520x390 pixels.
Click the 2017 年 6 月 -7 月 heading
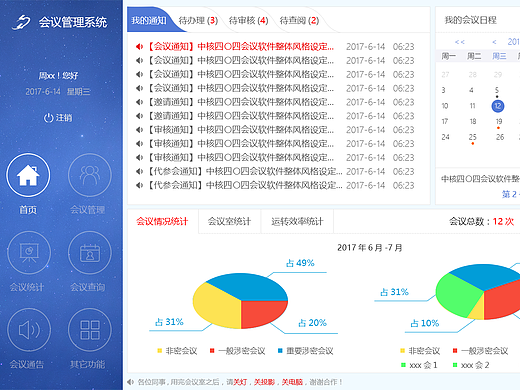tap(370, 248)
